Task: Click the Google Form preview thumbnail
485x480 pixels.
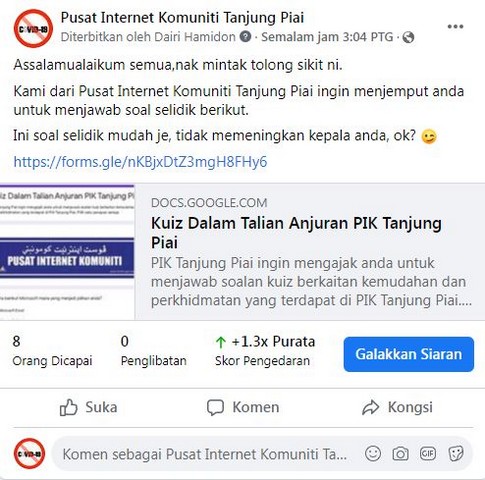Action: 67,252
